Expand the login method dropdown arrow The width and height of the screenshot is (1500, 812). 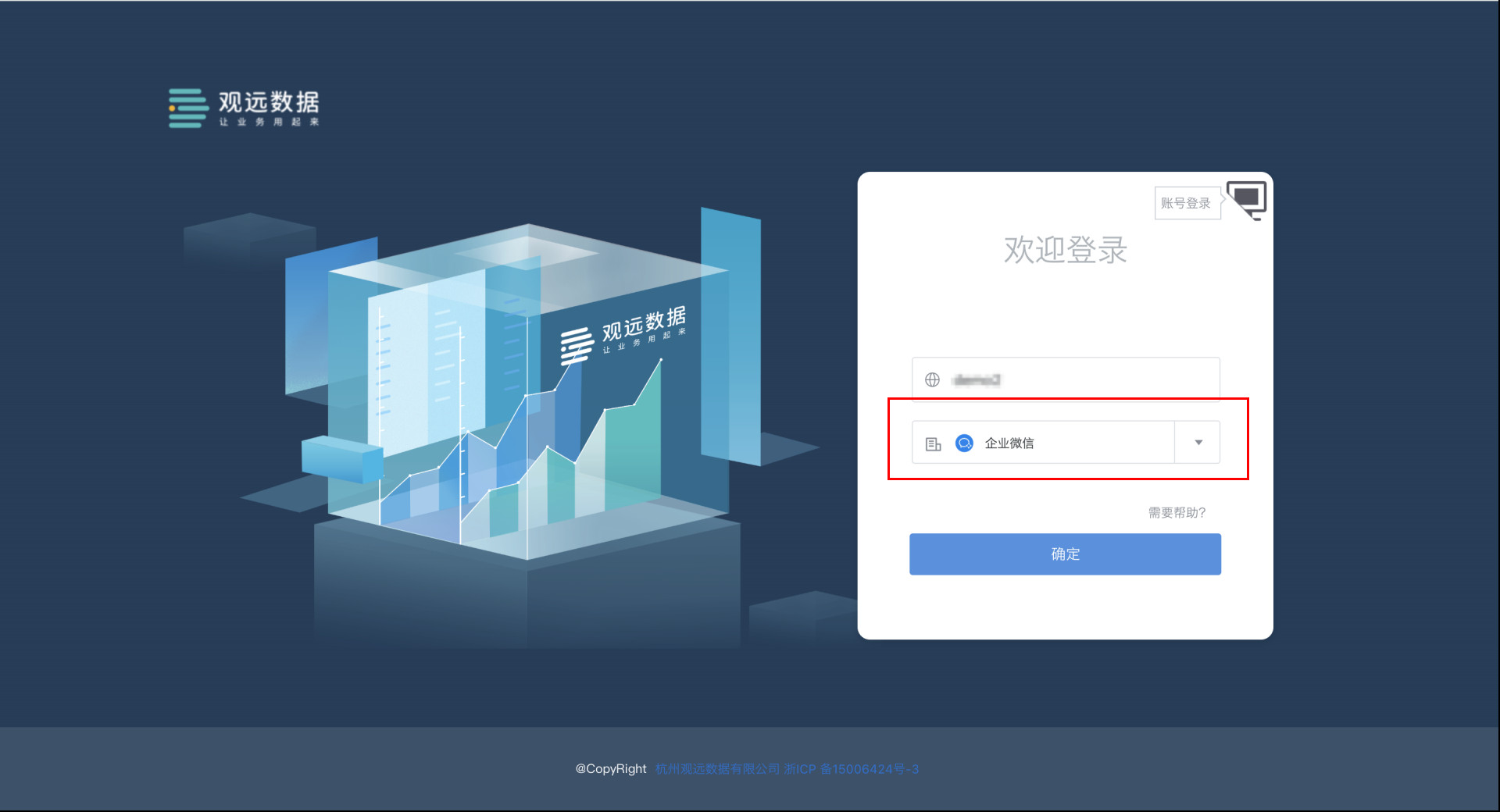(x=1198, y=443)
